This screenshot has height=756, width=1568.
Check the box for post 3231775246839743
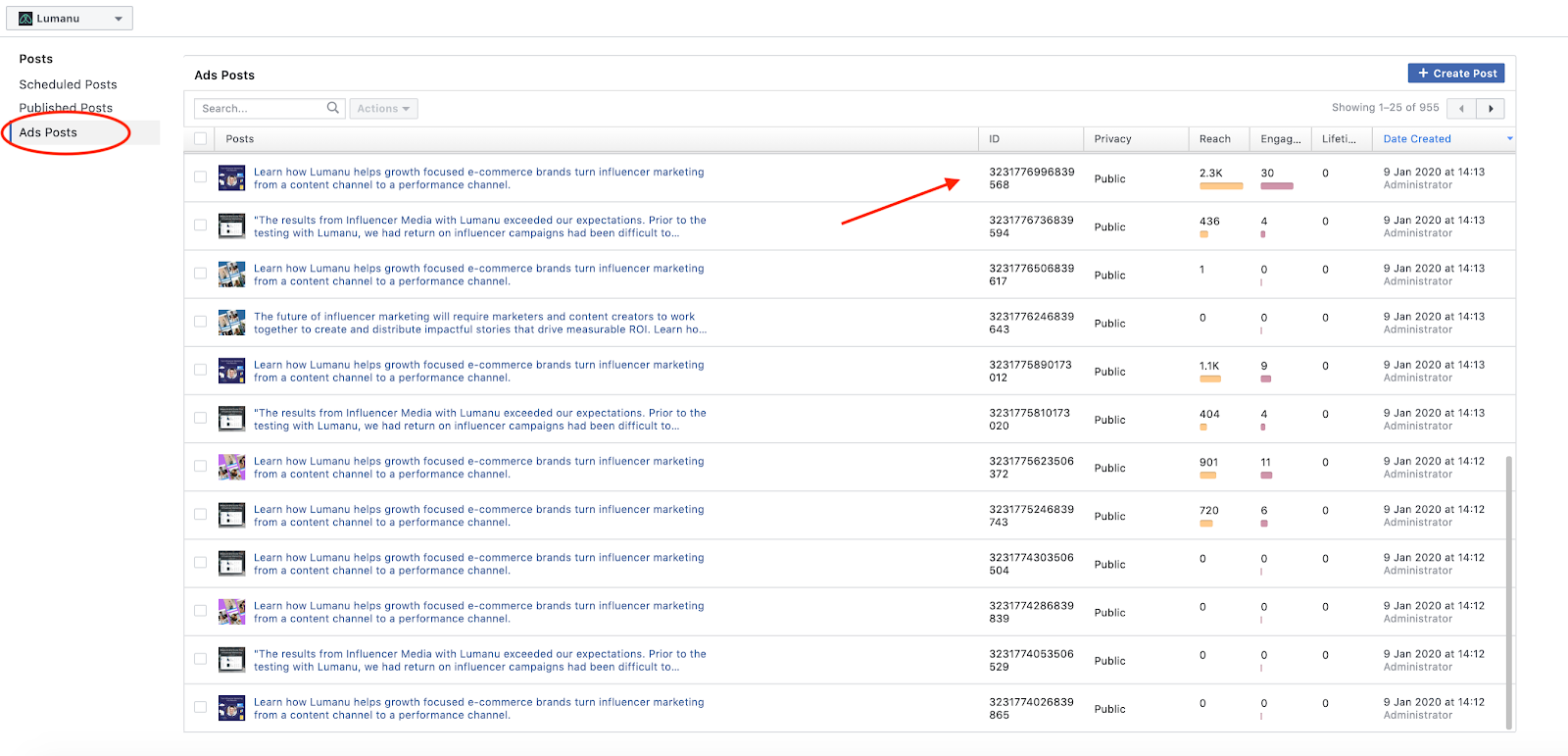coord(200,515)
